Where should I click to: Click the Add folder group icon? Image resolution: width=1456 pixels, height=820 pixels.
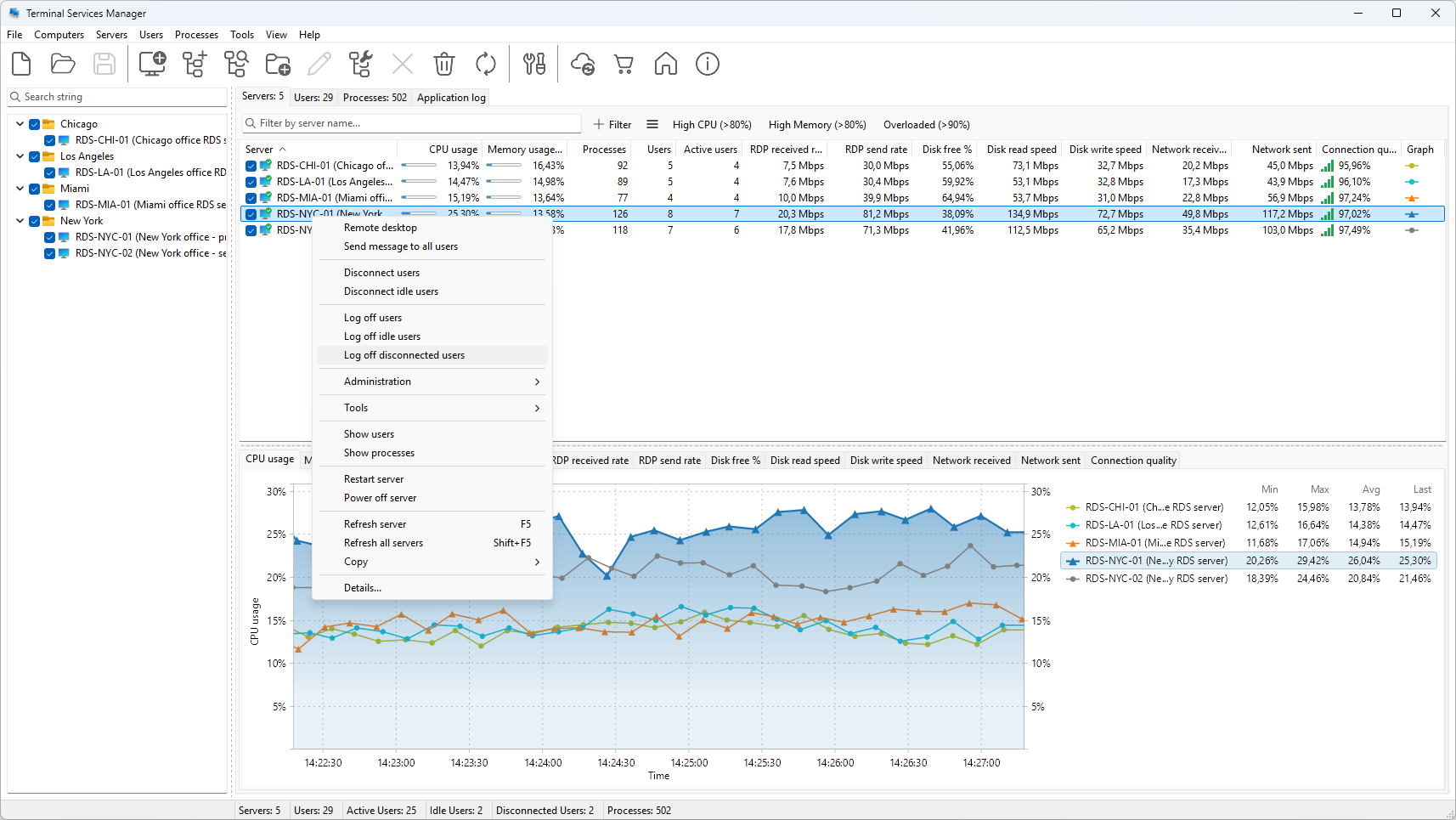278,64
